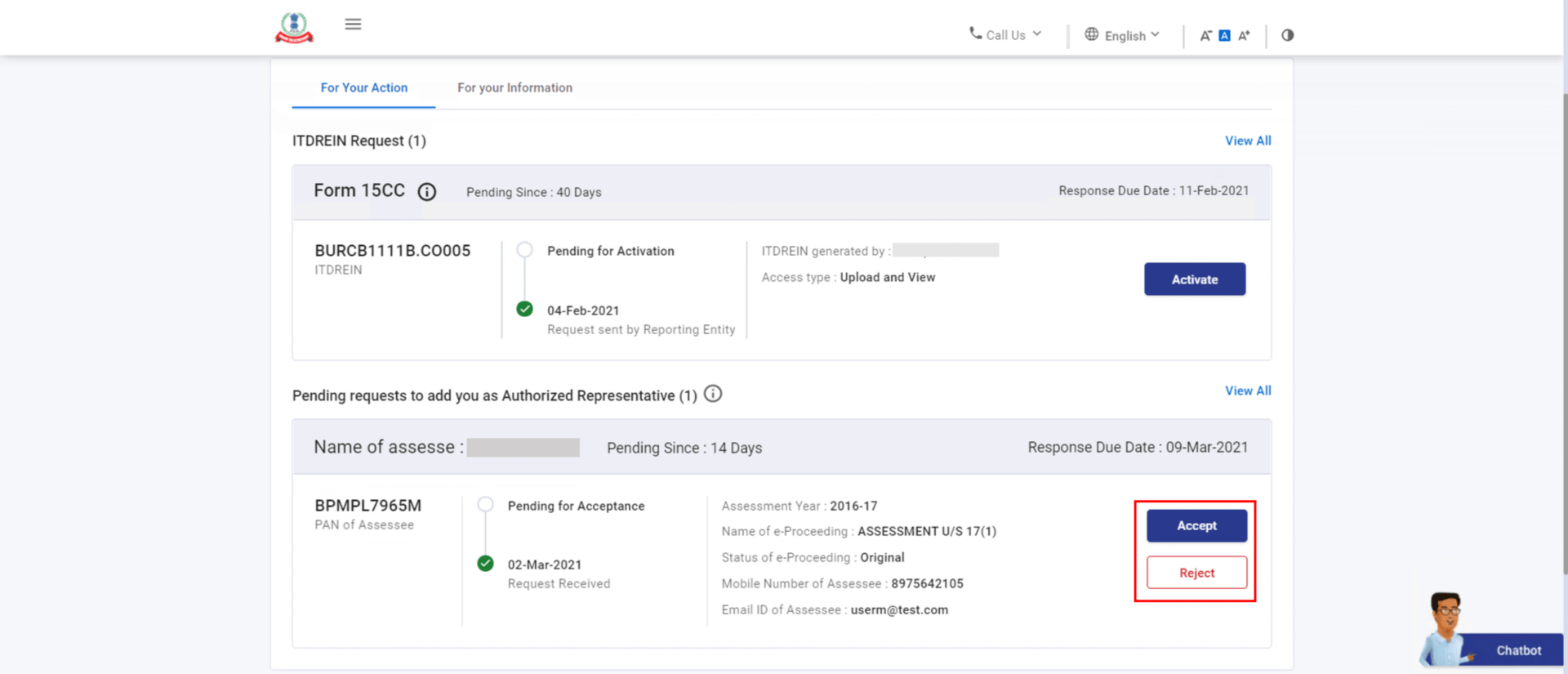Click View All for pending representative requests
Viewport: 1568px width, 674px height.
point(1247,391)
